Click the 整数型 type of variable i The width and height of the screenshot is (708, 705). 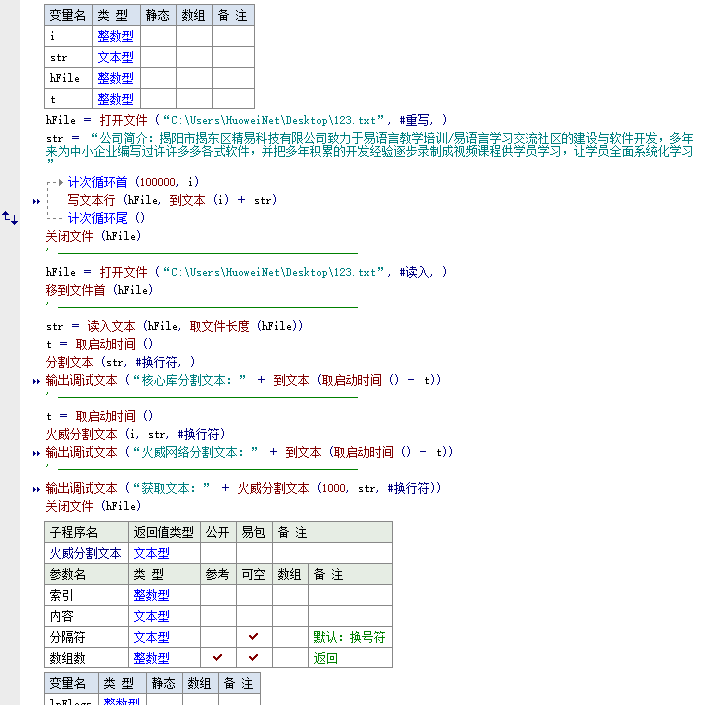tap(116, 36)
